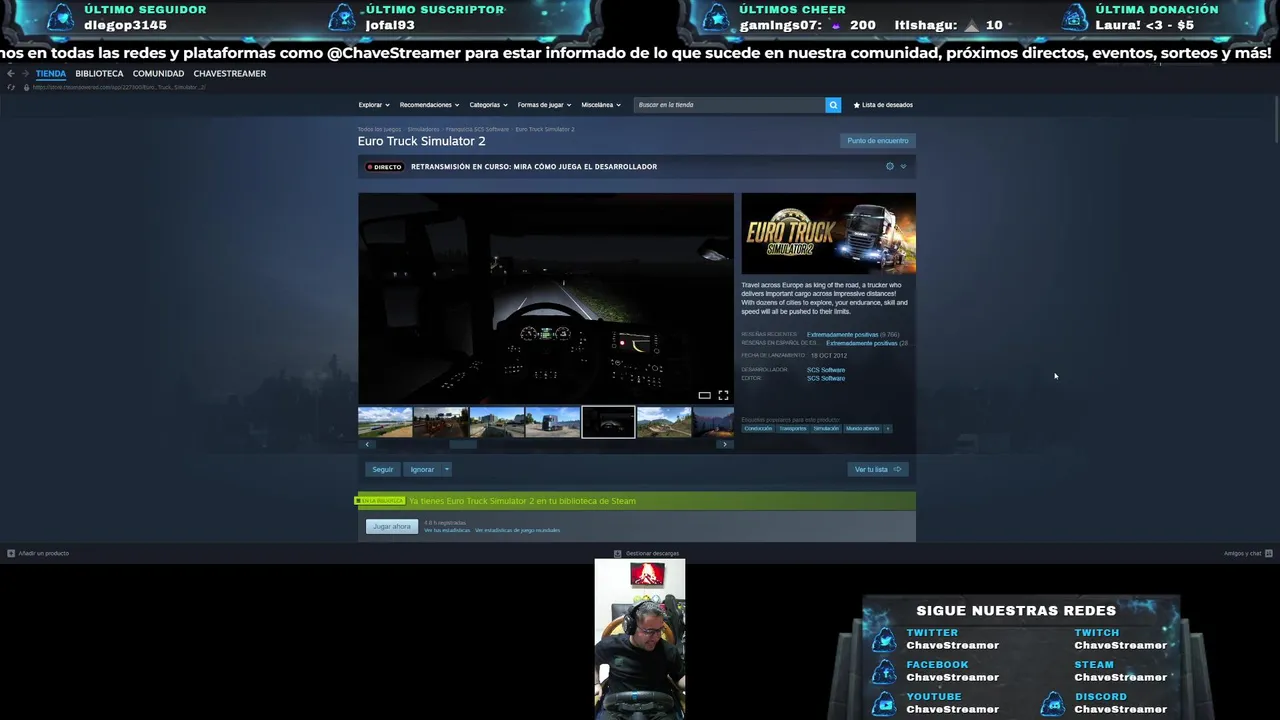Click the thumbnail strip scrollbar handle
This screenshot has height=720, width=1280.
click(463, 444)
